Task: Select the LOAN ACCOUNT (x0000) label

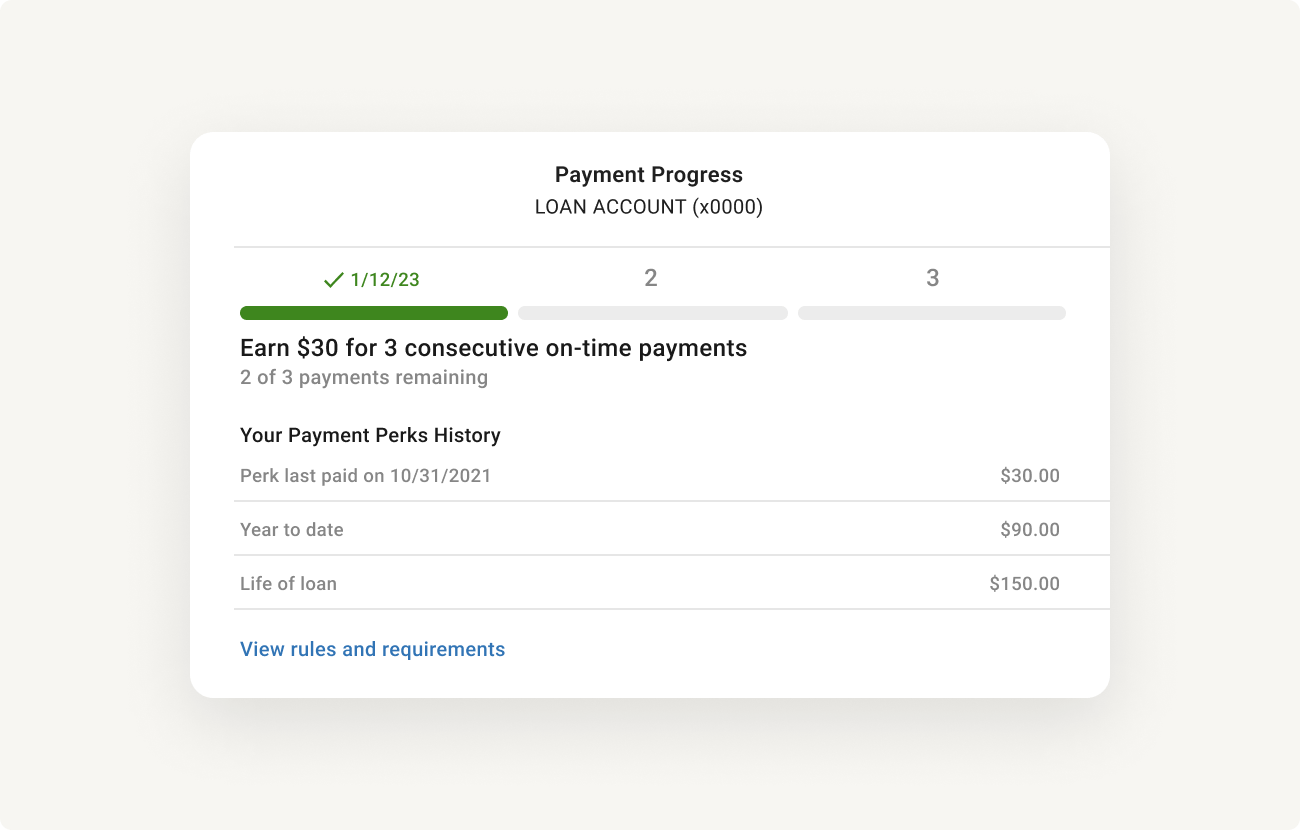Action: click(x=648, y=207)
